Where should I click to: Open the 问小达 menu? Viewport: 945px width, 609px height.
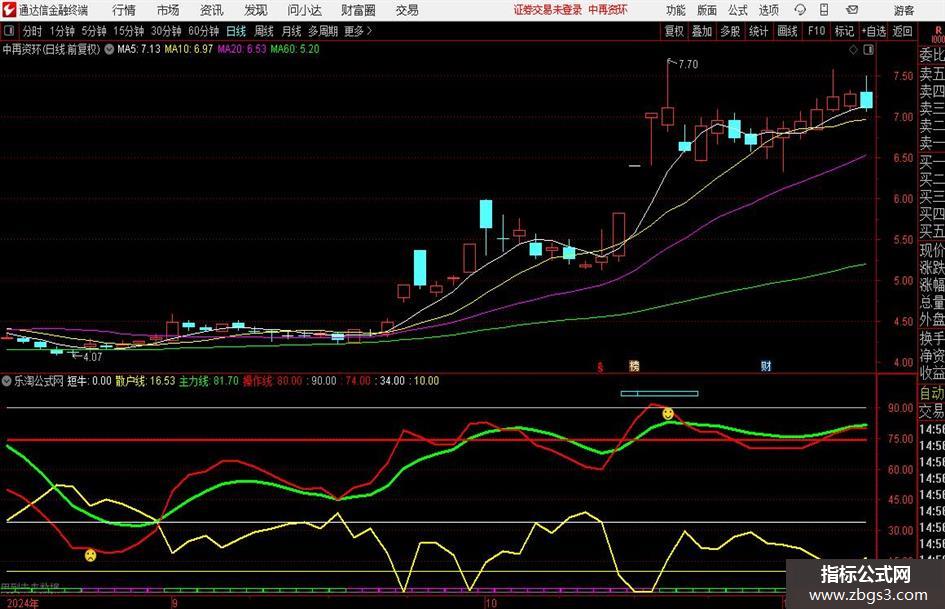pyautogui.click(x=304, y=10)
